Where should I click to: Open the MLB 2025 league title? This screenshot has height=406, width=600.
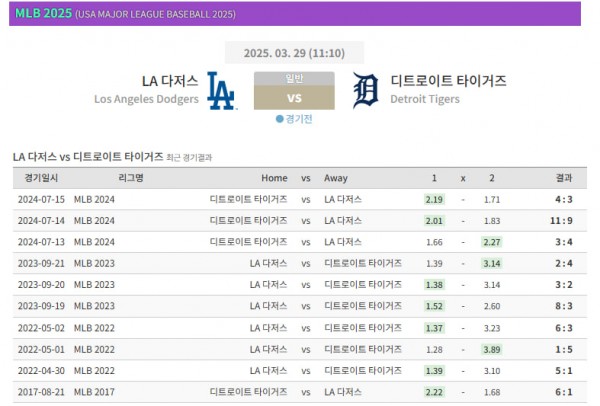[x=43, y=12]
